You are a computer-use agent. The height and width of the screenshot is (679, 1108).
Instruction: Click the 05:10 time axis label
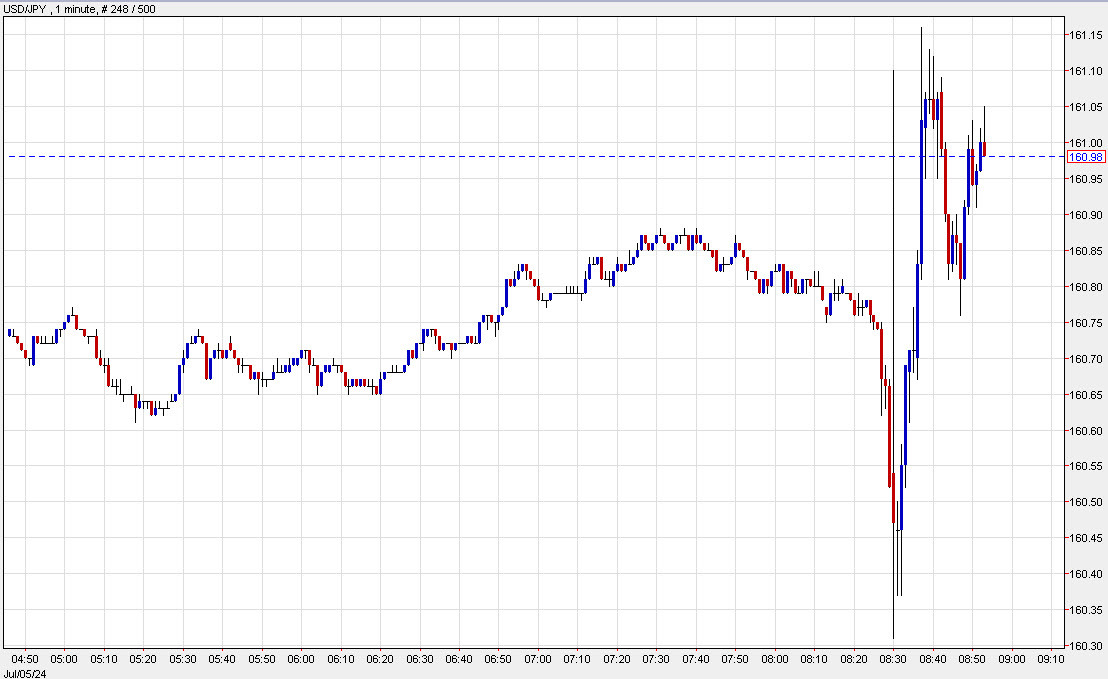(104, 659)
